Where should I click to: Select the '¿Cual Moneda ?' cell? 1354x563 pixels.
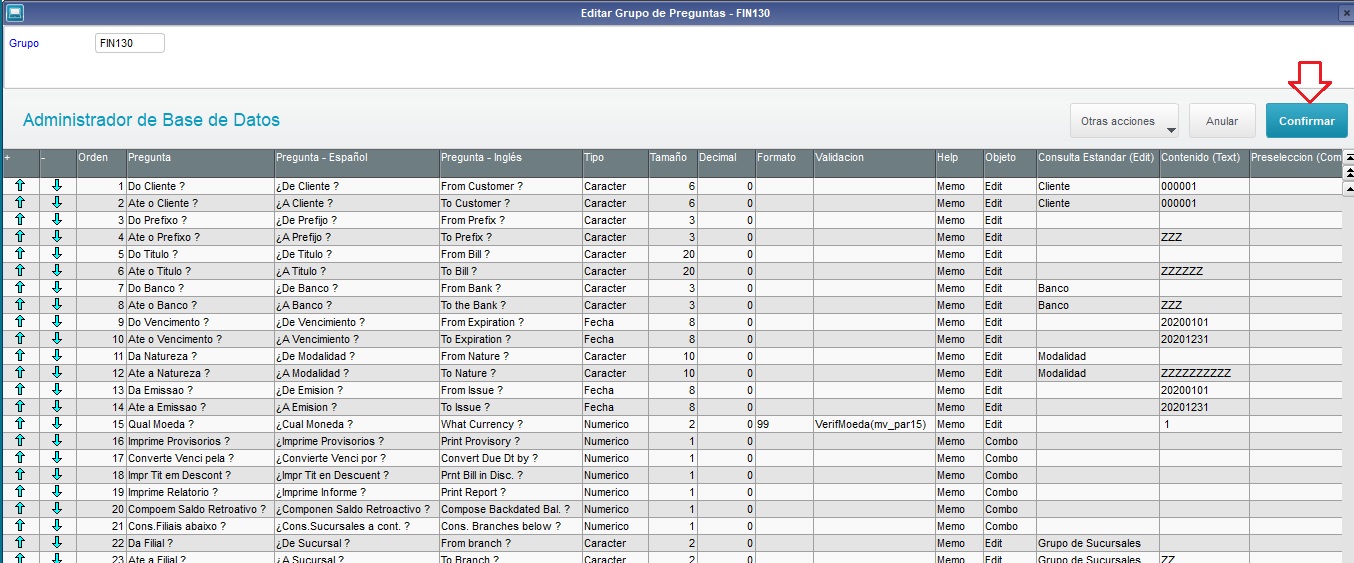(x=356, y=424)
